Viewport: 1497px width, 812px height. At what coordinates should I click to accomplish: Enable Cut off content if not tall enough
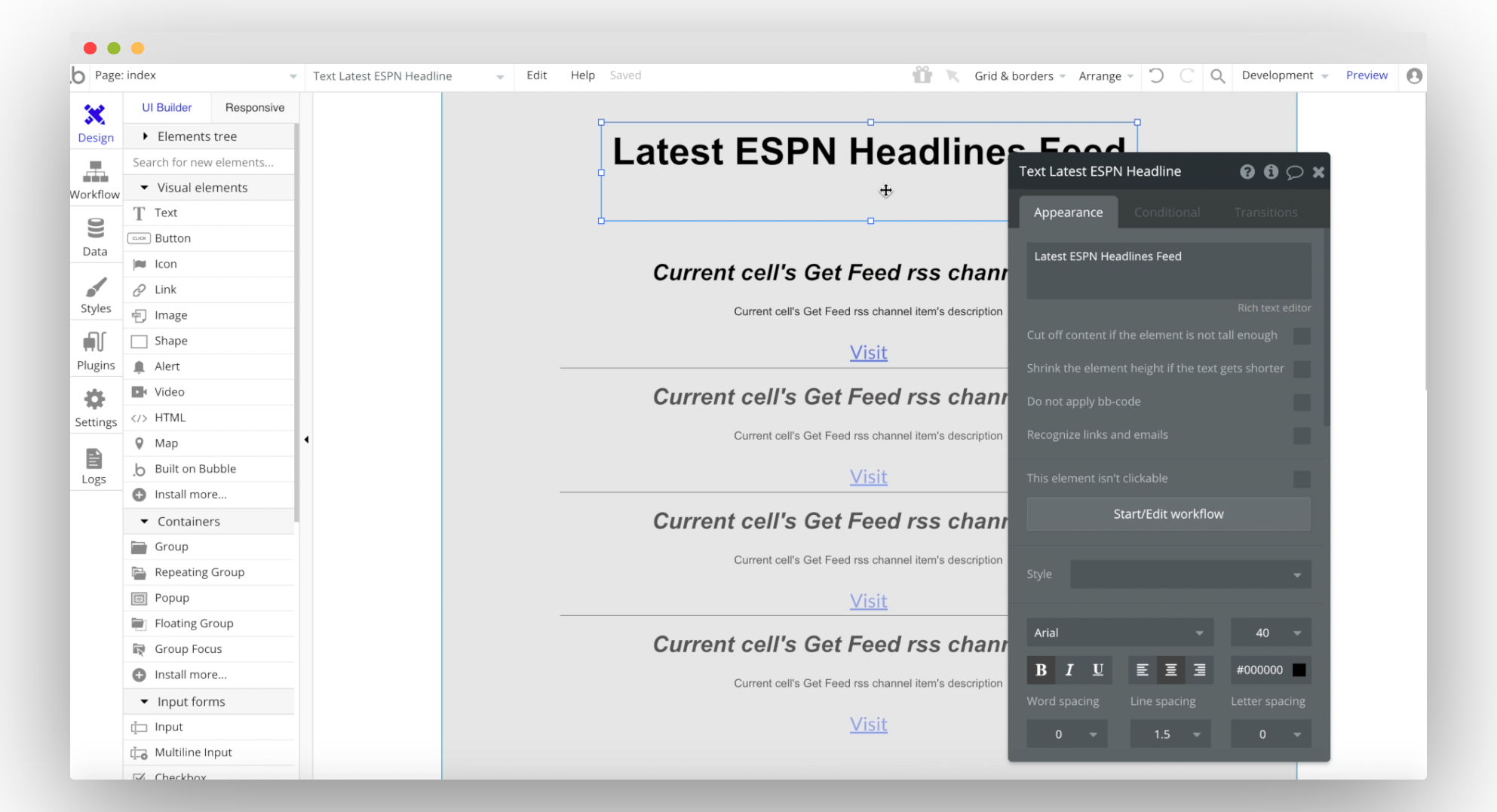[x=1302, y=336]
